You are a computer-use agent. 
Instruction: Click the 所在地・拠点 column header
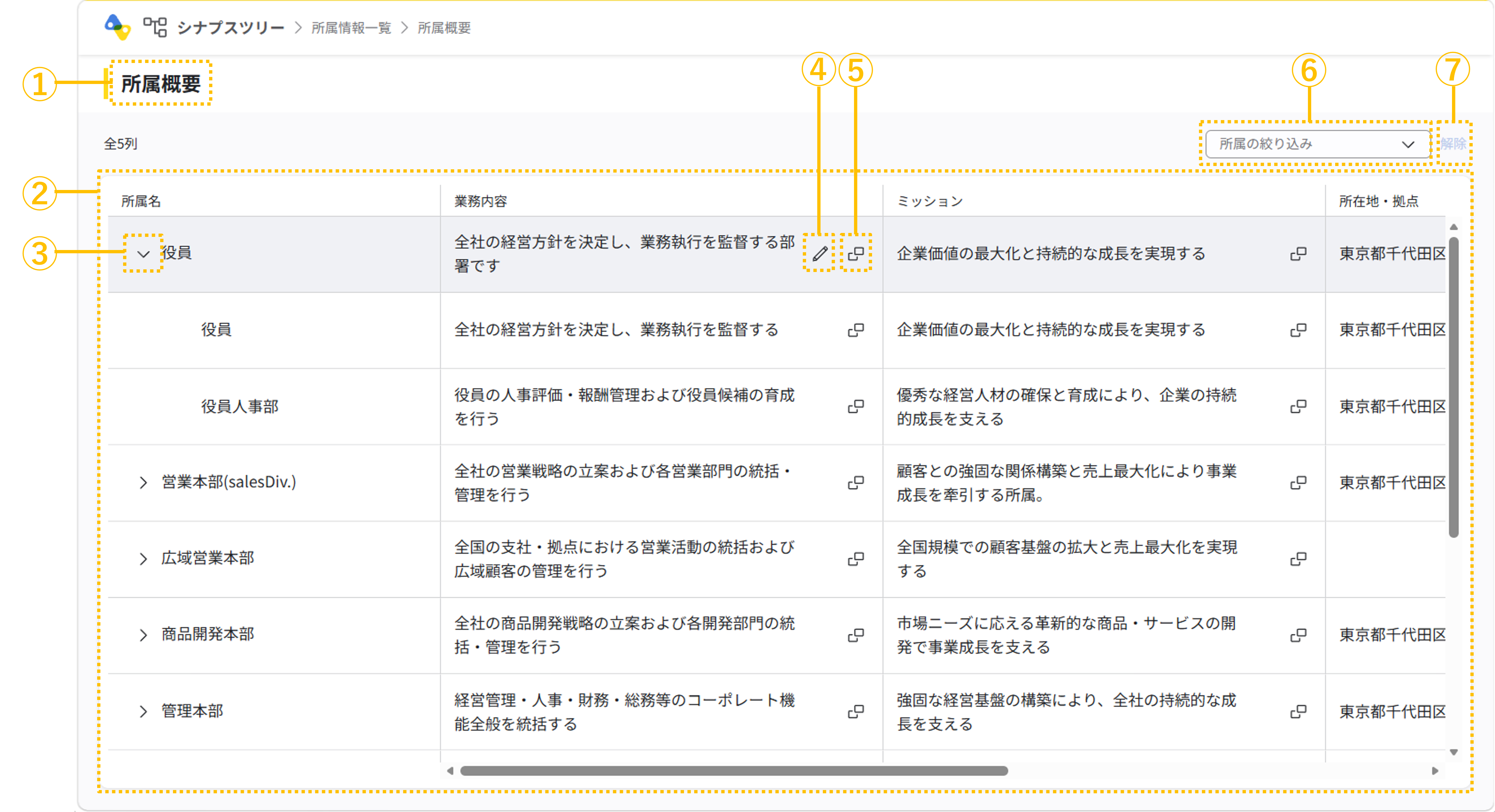point(1379,201)
